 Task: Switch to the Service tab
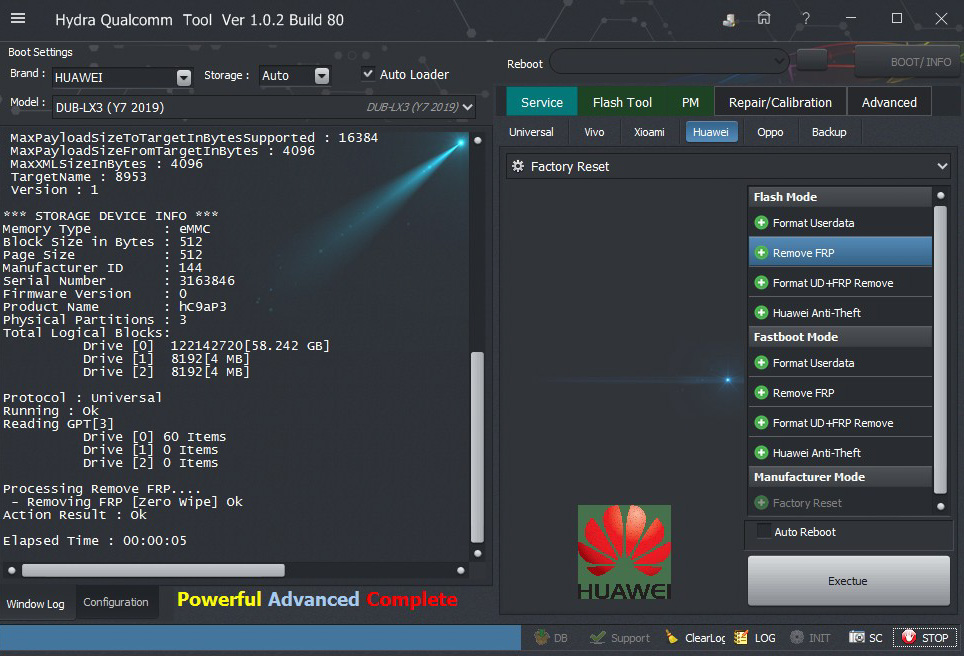click(542, 102)
